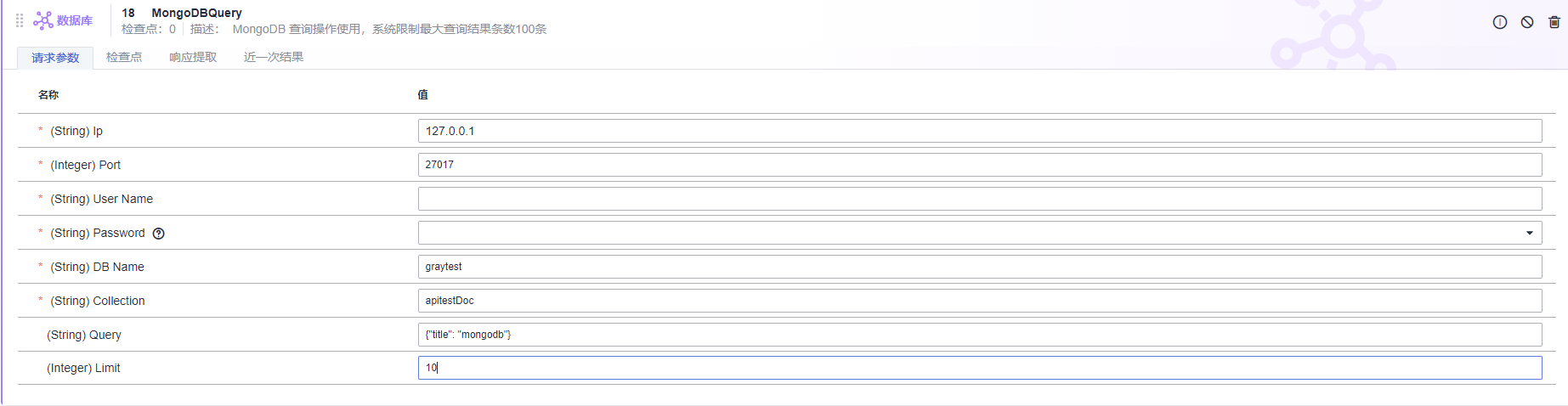Screen dimensions: 1568x406
Task: Select the 请求参数 tab
Action: click(x=55, y=58)
